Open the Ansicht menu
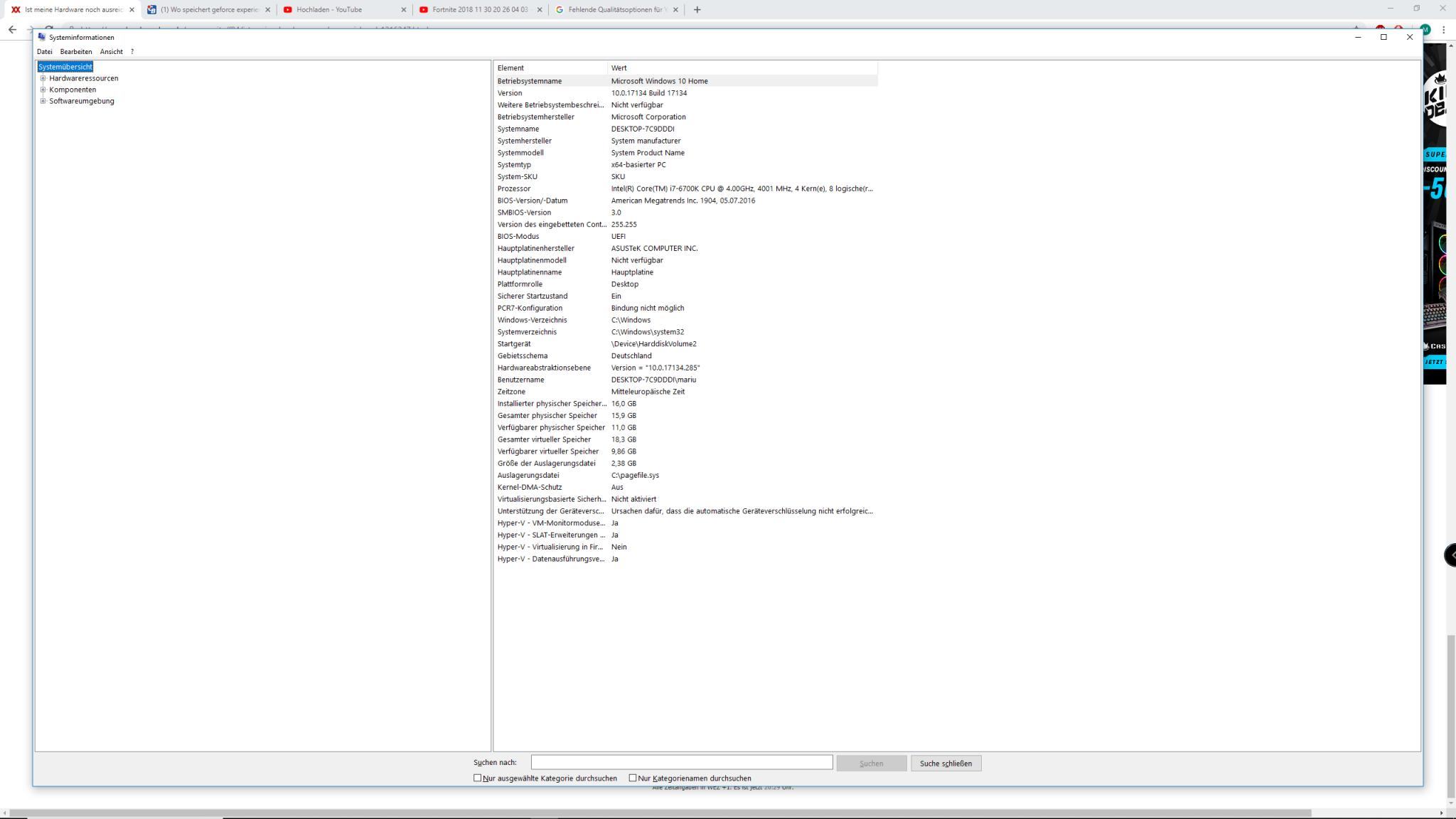The height and width of the screenshot is (819, 1456). coord(111,52)
